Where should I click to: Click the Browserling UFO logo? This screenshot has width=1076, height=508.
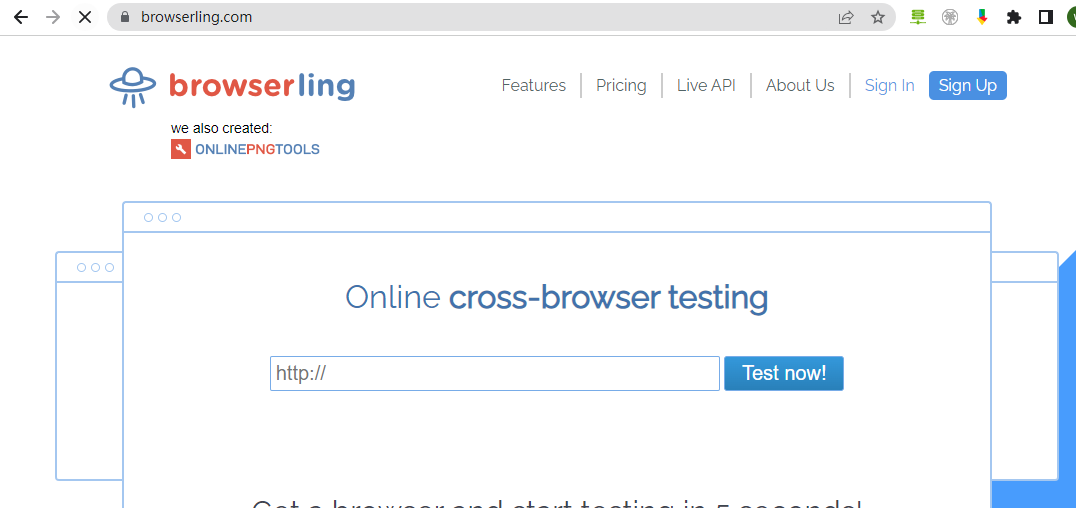(x=133, y=86)
